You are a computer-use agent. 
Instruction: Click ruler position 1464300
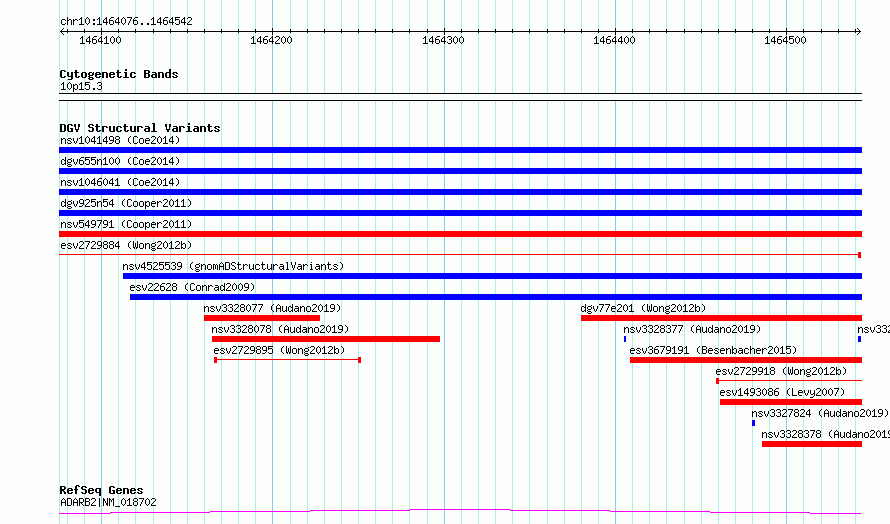pos(443,40)
